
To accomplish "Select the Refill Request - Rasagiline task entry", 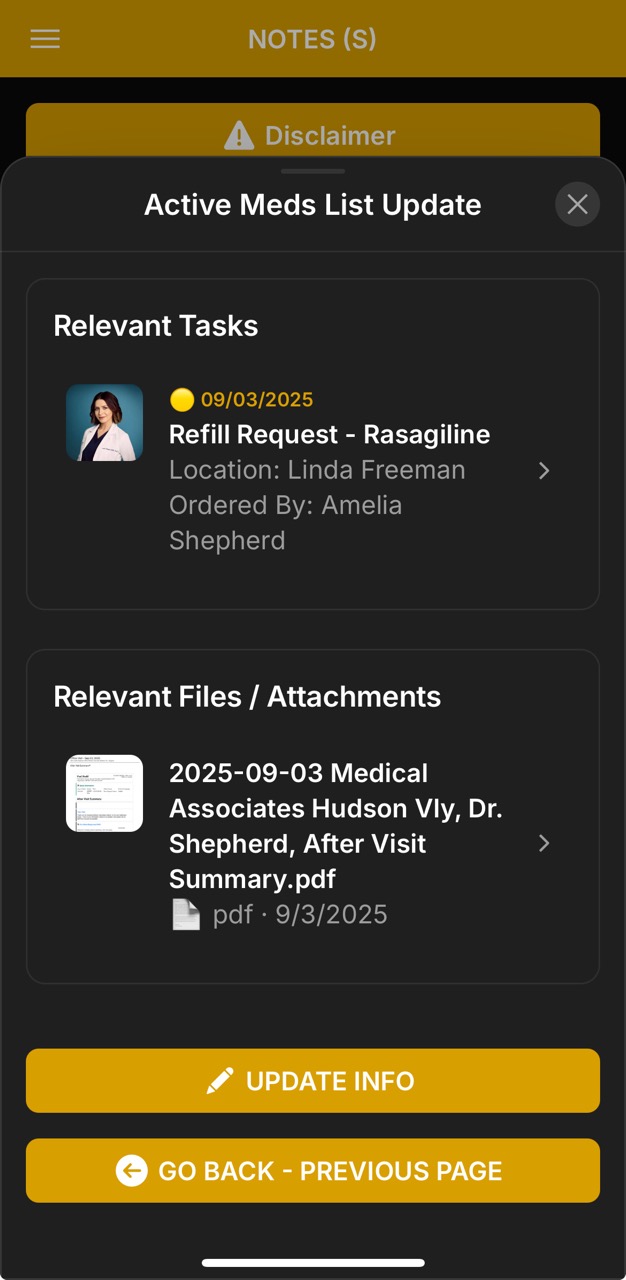I will (330, 434).
